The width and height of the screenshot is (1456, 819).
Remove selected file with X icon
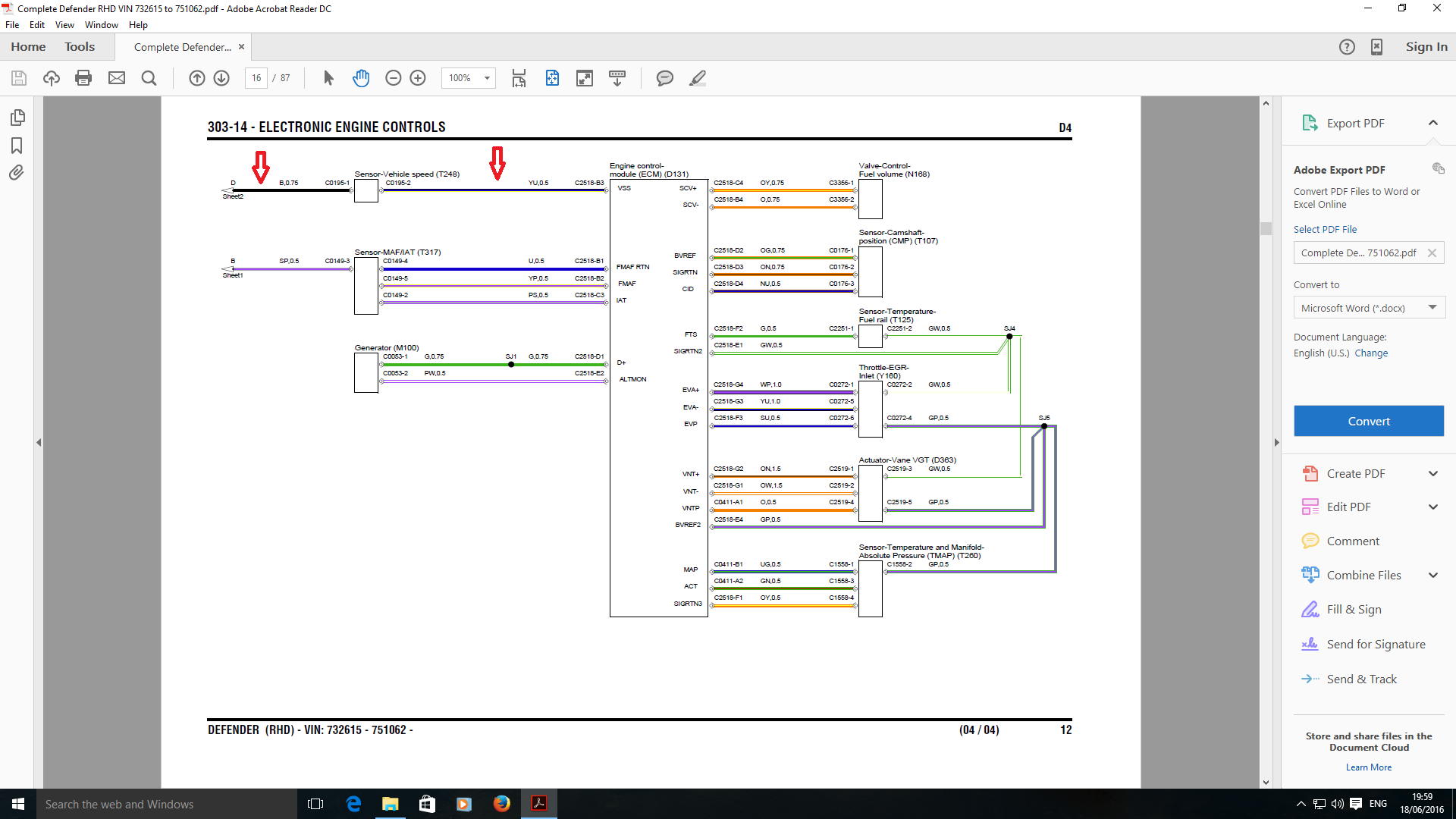click(1432, 253)
